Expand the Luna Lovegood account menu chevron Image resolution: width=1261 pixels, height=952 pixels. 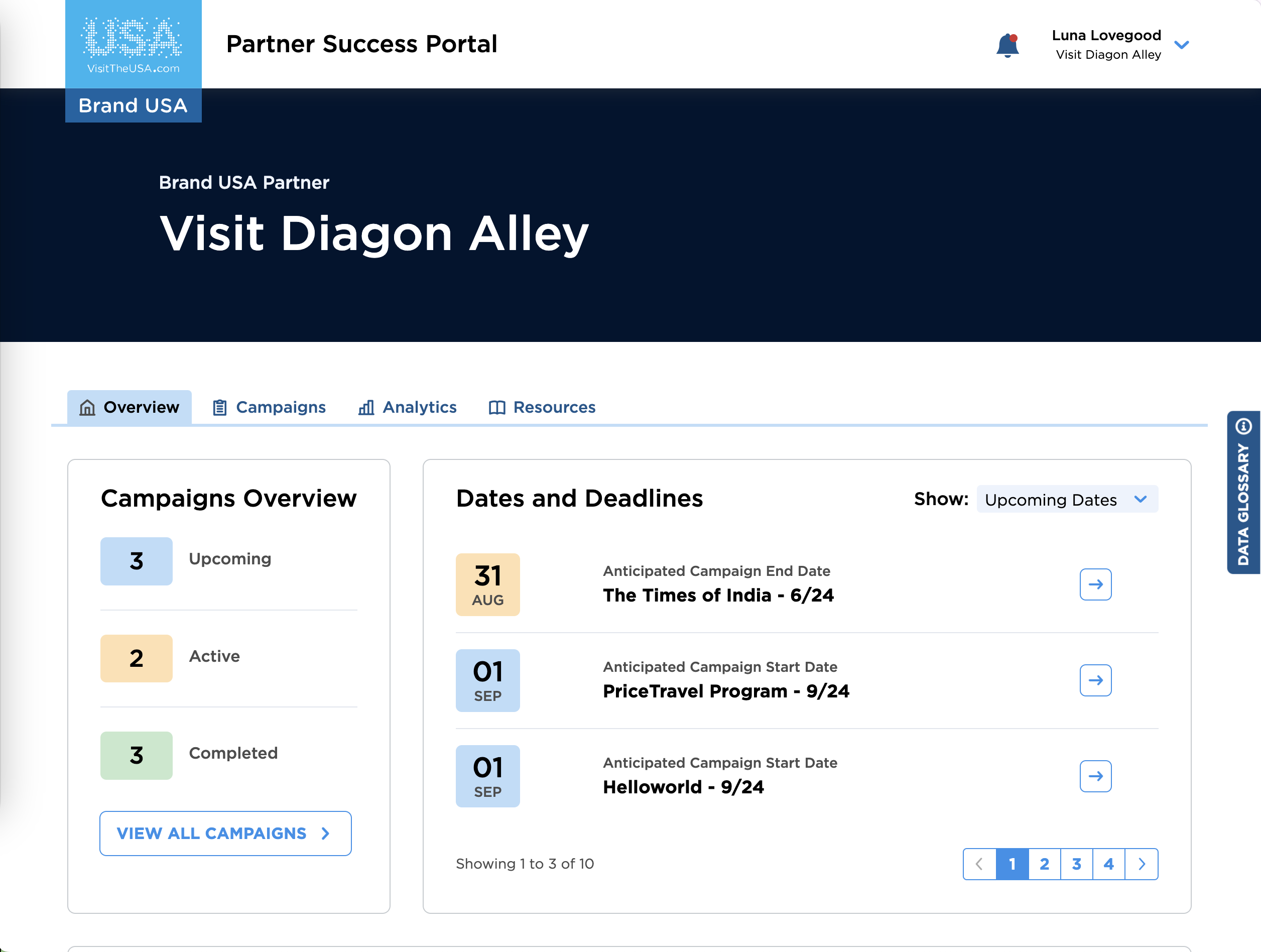point(1182,45)
